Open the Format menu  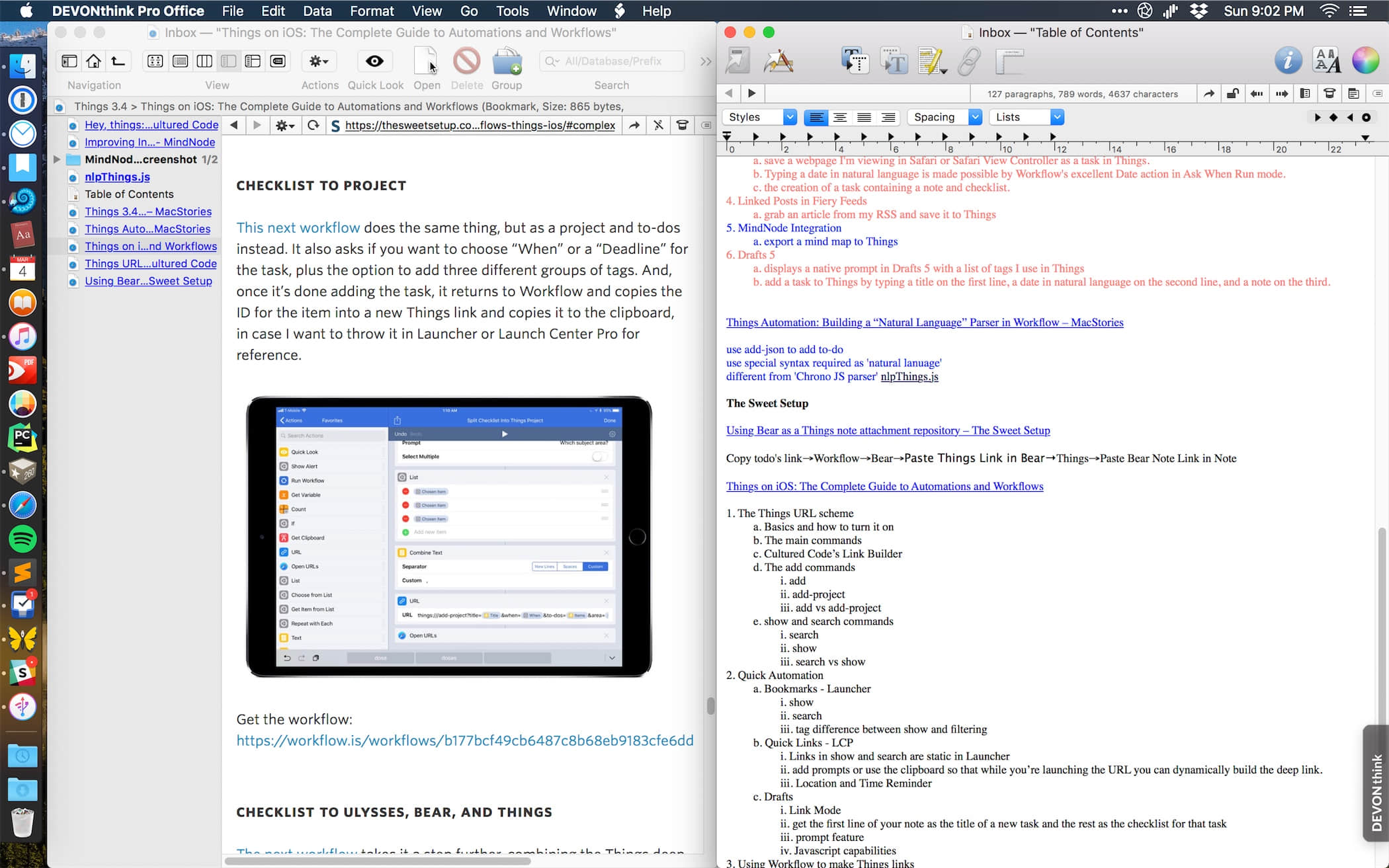tap(372, 11)
